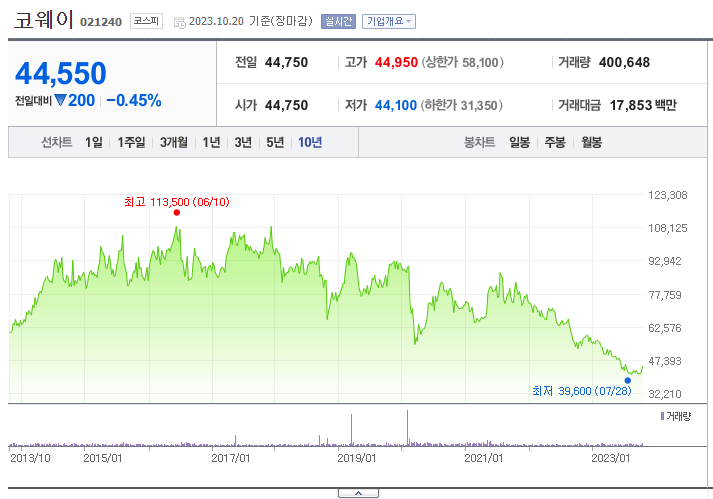Image resolution: width=713 pixels, height=499 pixels.
Task: Click the 최고 113,500 (06/10) label
Action: click(177, 202)
